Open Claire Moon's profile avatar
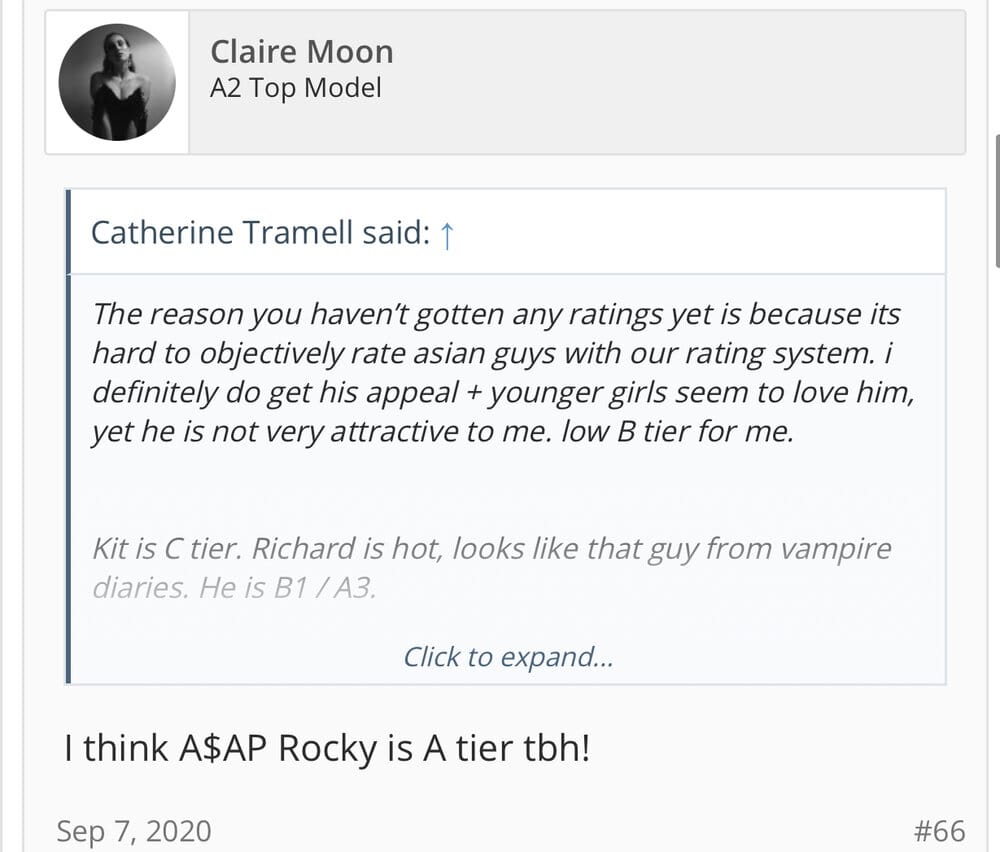This screenshot has width=1000, height=852. [117, 83]
